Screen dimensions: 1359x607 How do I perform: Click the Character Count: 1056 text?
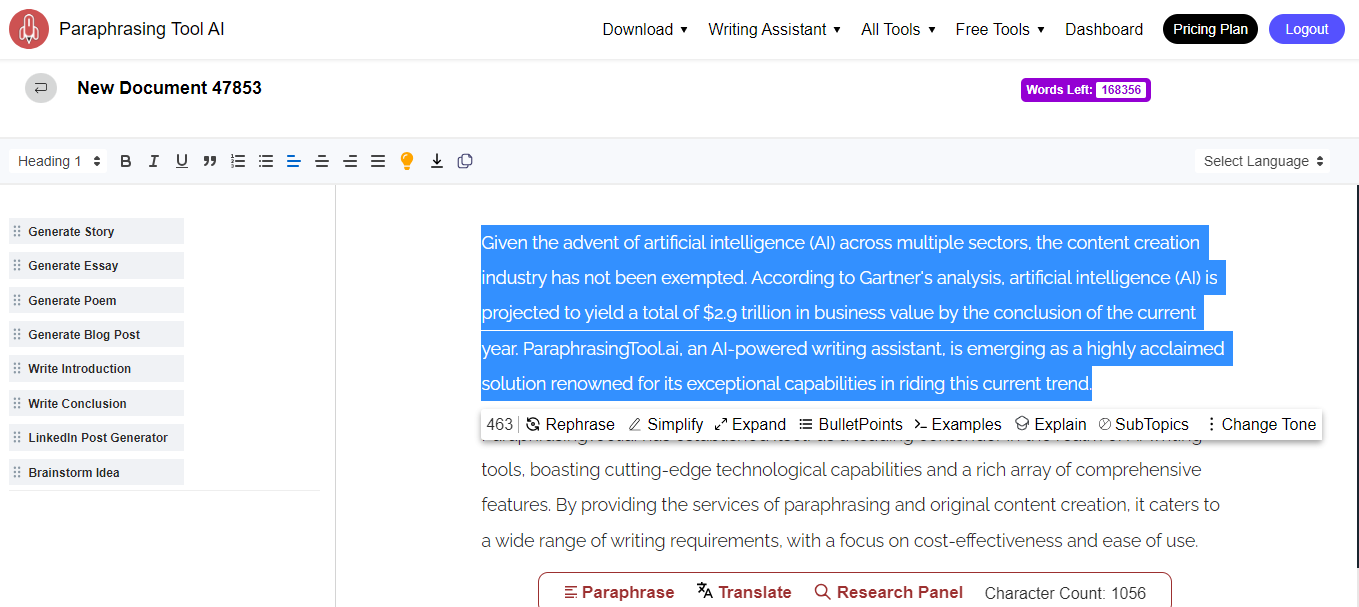tap(1065, 593)
